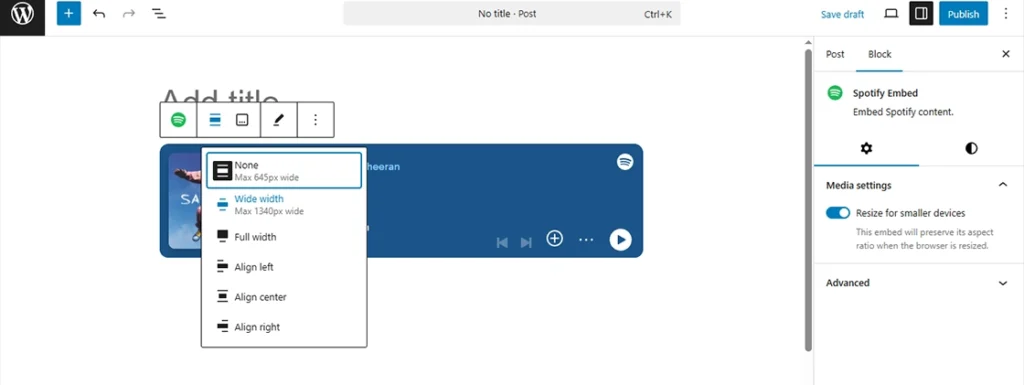
Task: Open the block Settings gear tab
Action: (866, 149)
